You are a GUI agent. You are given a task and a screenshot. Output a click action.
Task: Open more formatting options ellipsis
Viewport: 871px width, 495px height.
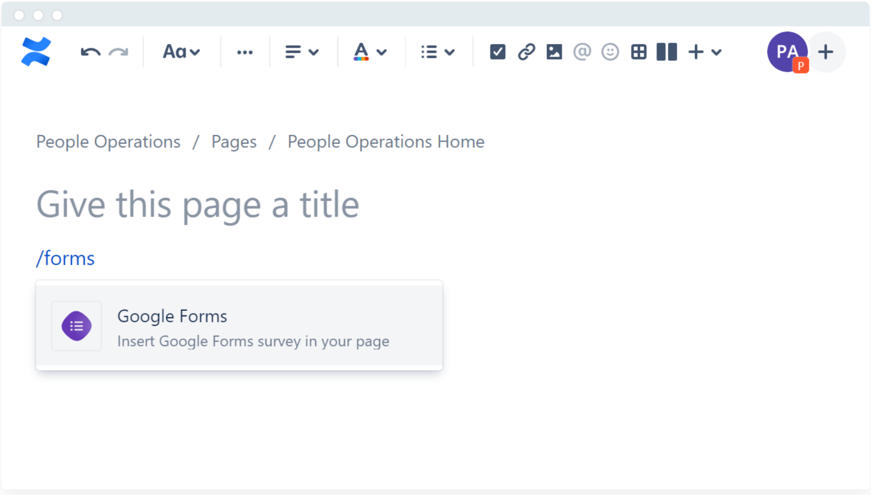(245, 52)
